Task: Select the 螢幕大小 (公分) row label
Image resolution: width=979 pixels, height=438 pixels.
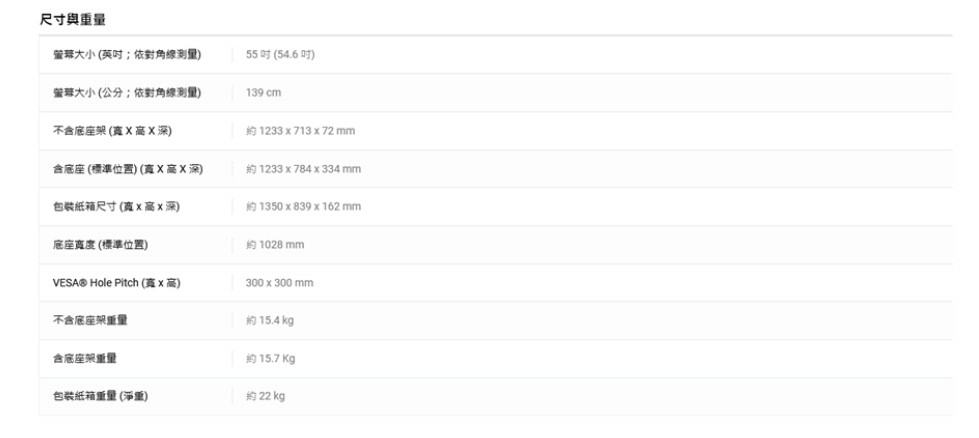Action: coord(127,92)
